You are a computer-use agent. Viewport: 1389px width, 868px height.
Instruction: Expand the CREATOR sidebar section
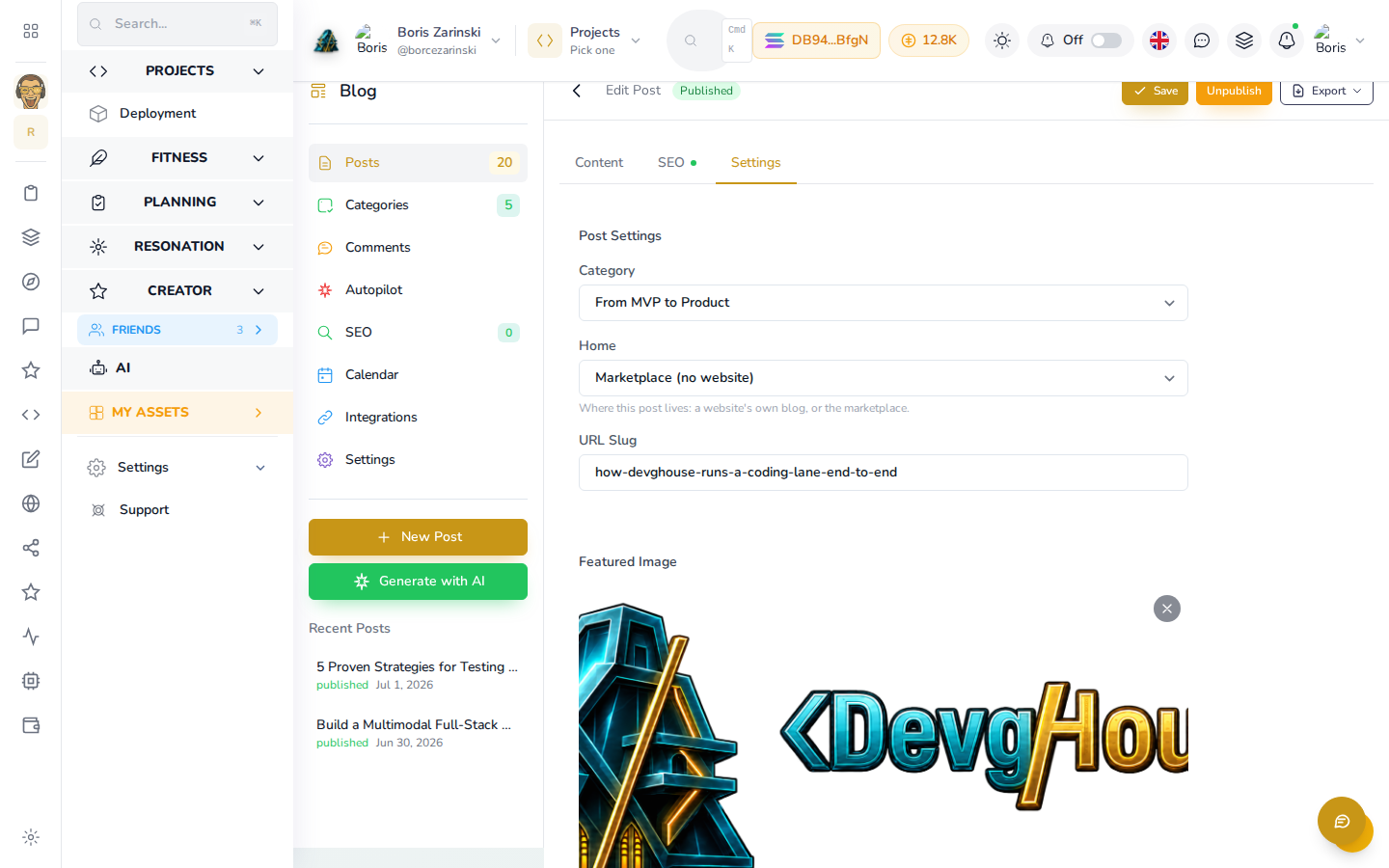coord(177,291)
